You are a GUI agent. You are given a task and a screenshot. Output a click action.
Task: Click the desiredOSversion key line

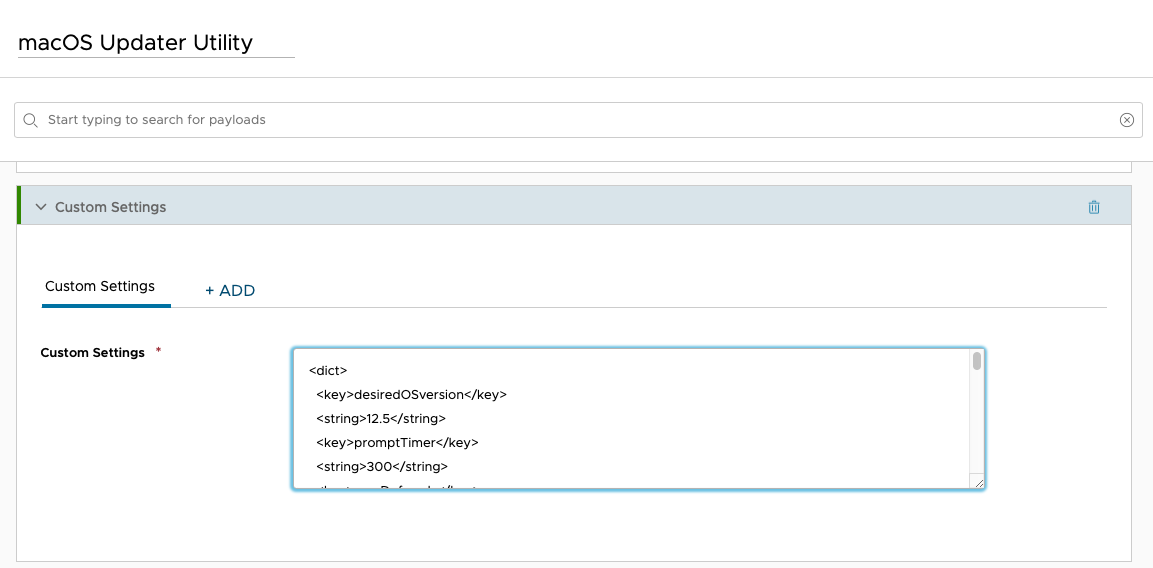tap(412, 395)
